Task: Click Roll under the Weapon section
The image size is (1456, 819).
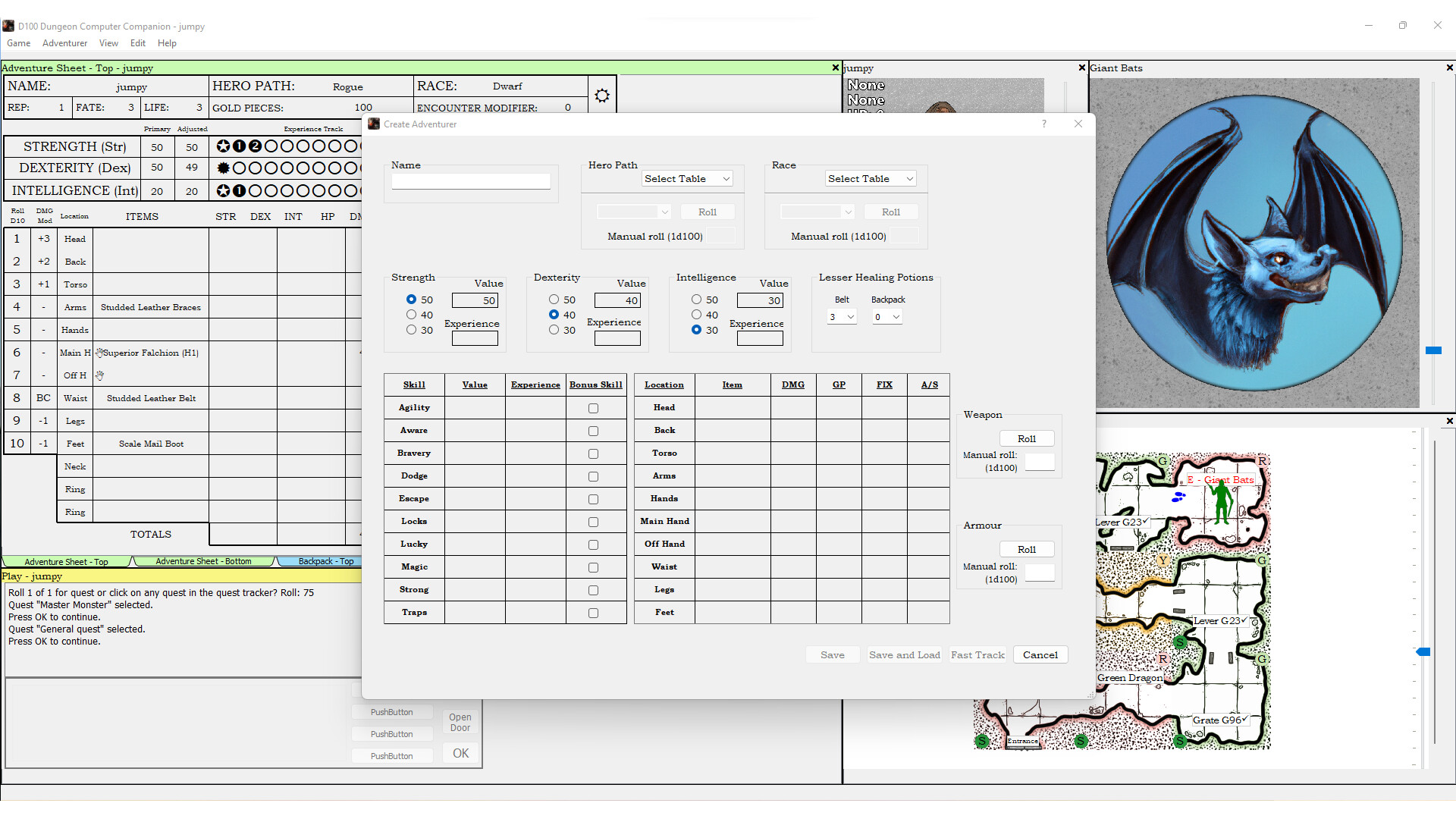Action: tap(1026, 438)
